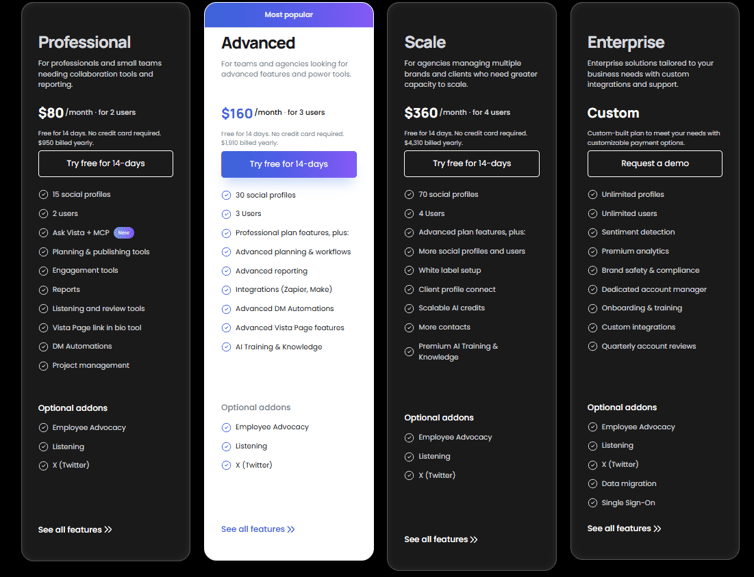The image size is (754, 577).
Task: Click check icon beside Client profile connect
Action: pos(409,289)
